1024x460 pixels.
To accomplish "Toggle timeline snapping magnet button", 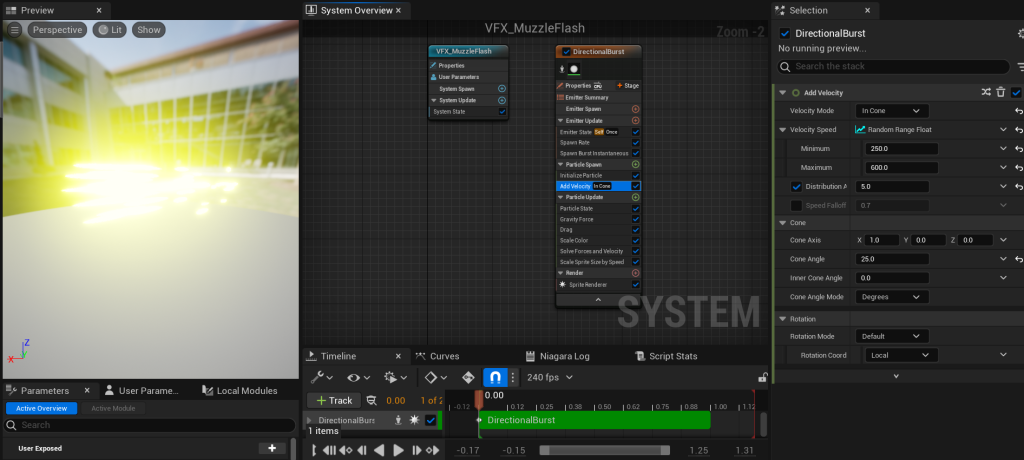I will click(494, 377).
